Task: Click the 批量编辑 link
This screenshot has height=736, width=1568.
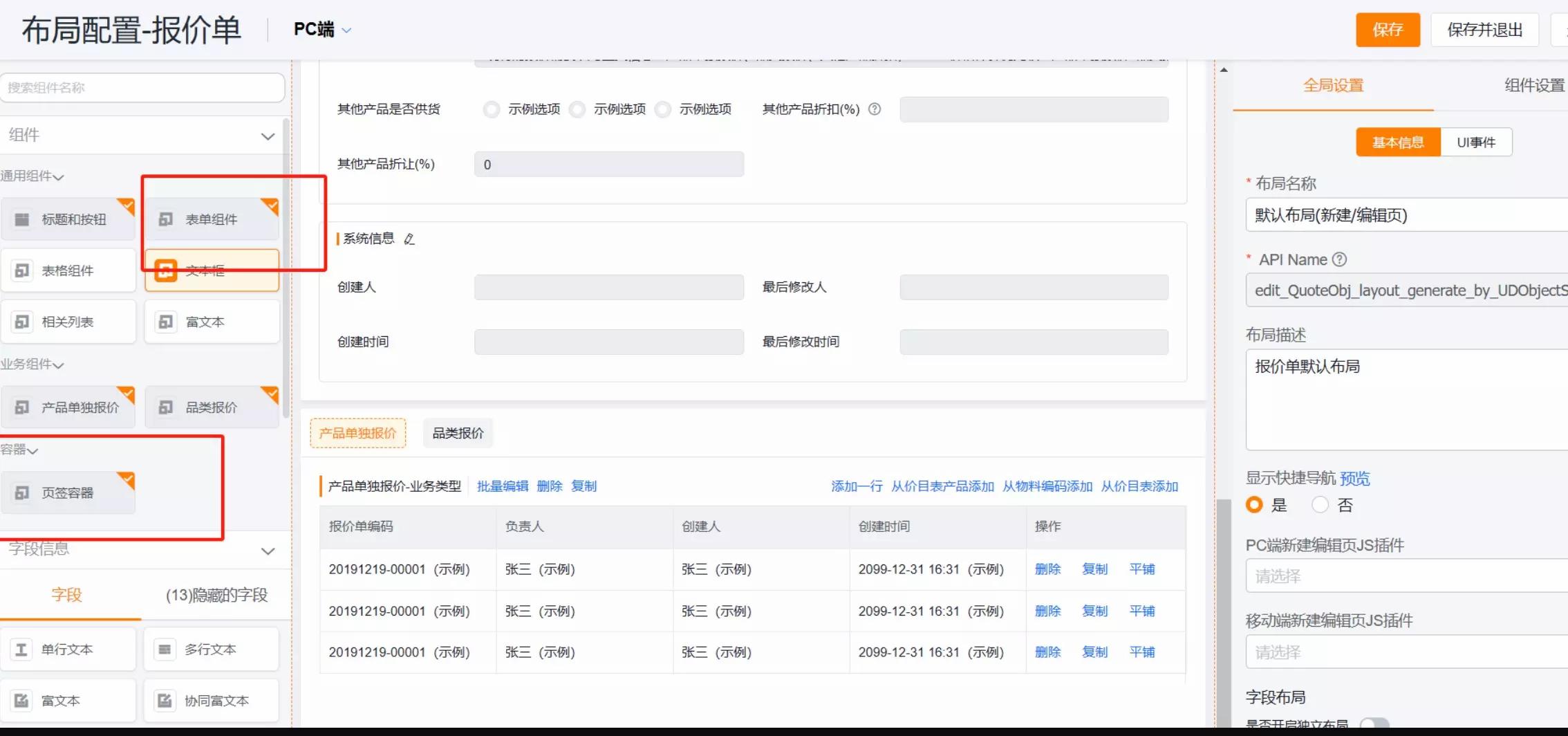Action: point(503,486)
